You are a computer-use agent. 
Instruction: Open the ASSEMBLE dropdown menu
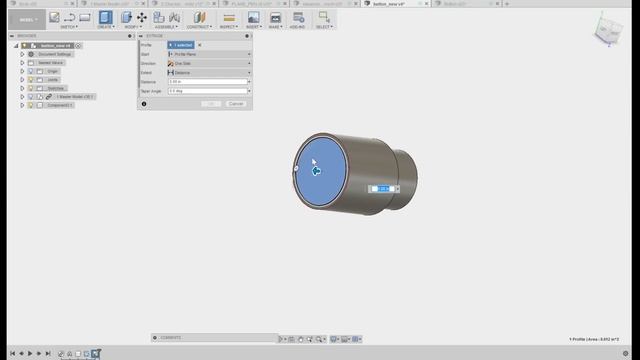pos(167,27)
